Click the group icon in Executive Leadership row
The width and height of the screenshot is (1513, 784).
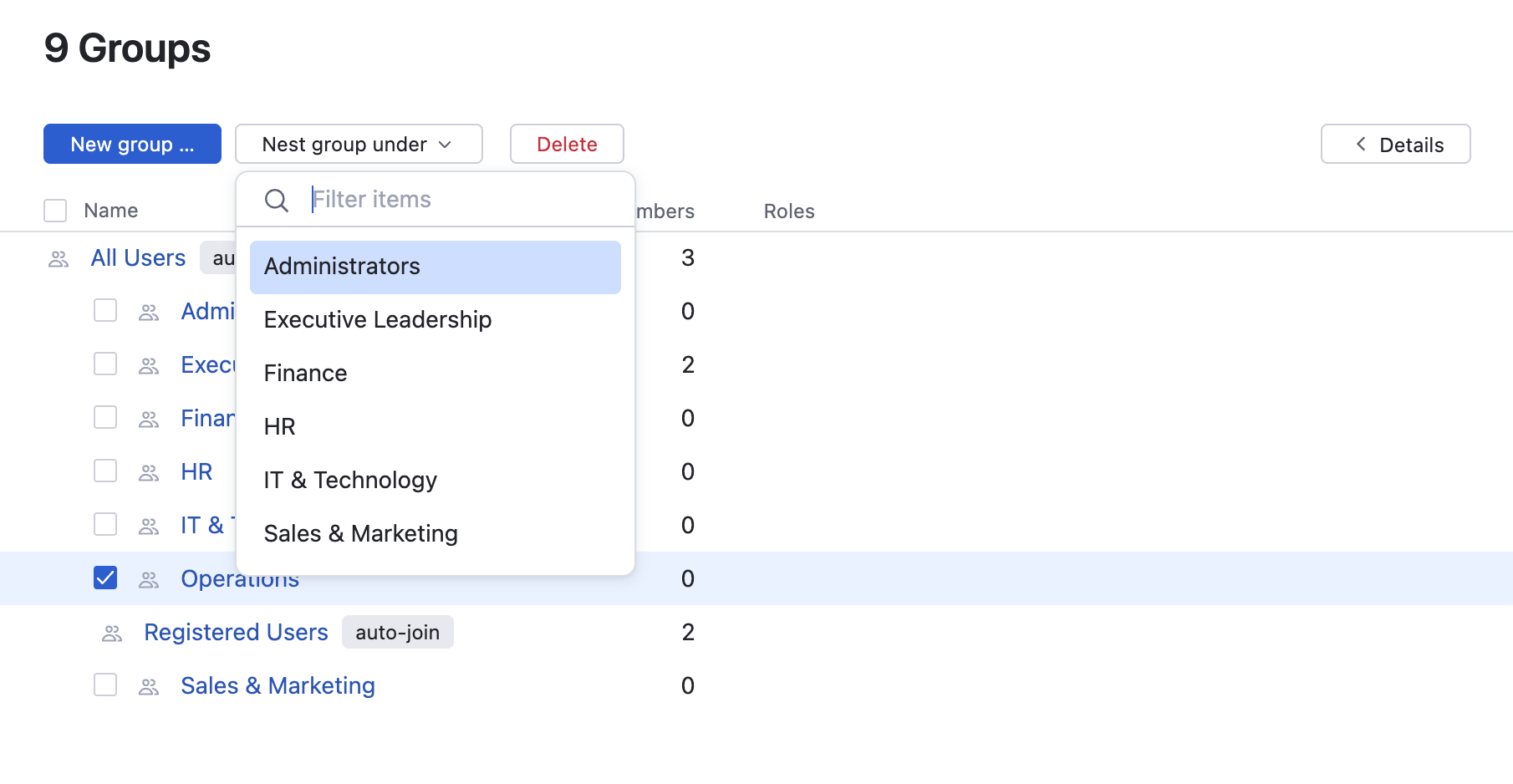click(x=149, y=366)
